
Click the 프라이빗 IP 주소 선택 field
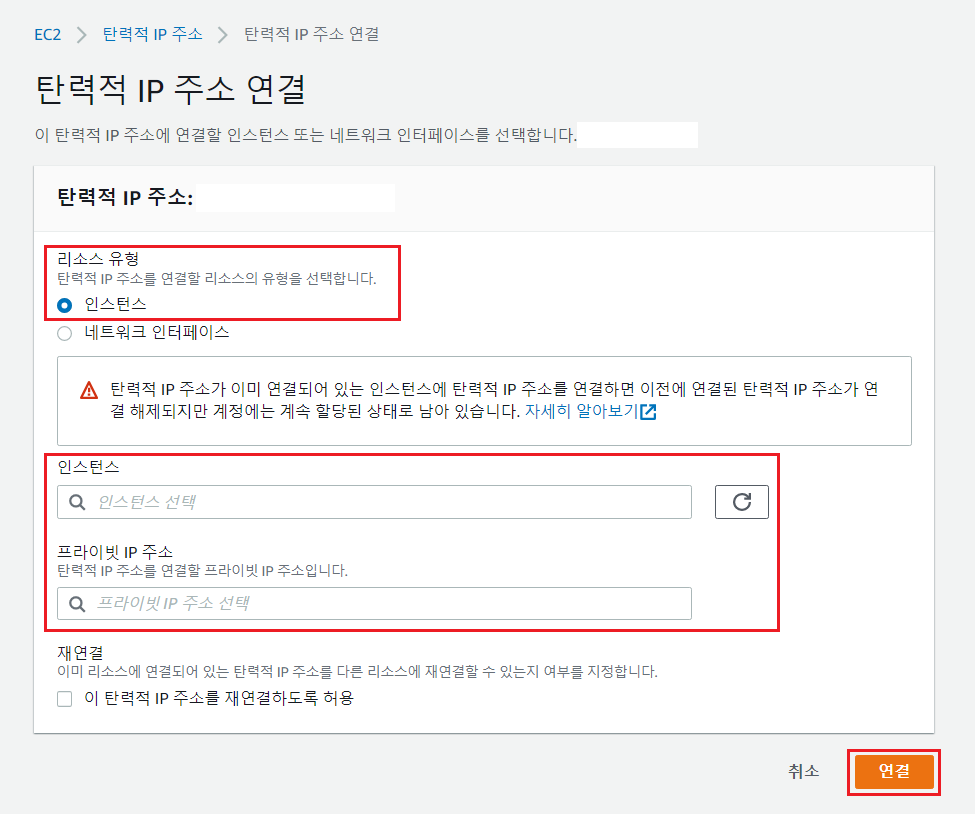pos(374,603)
